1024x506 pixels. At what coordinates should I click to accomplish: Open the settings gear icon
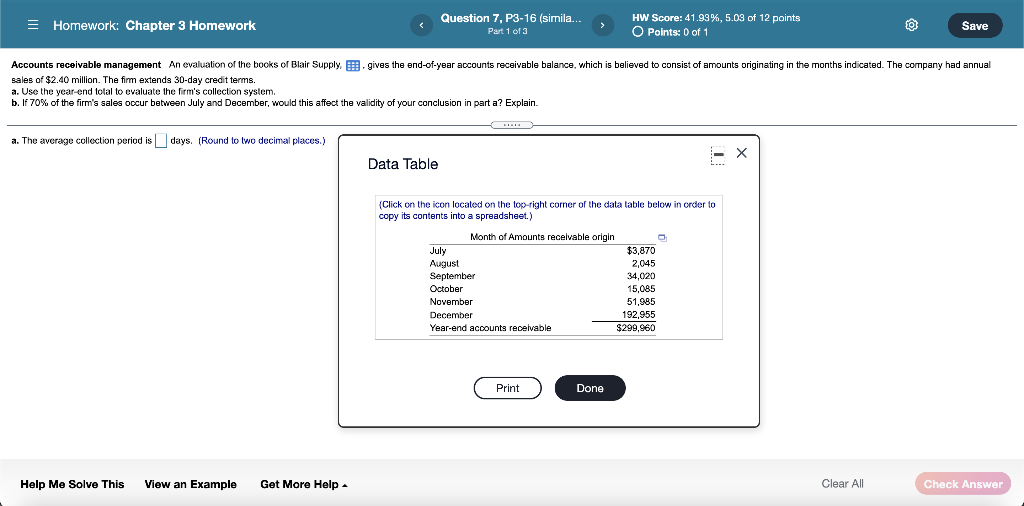[912, 25]
